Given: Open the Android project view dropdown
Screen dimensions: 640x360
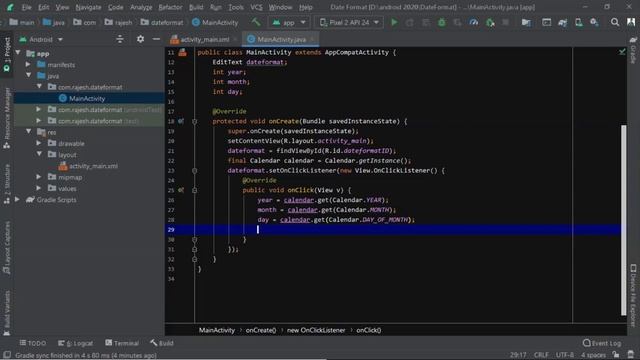Looking at the screenshot, I should click(41, 40).
